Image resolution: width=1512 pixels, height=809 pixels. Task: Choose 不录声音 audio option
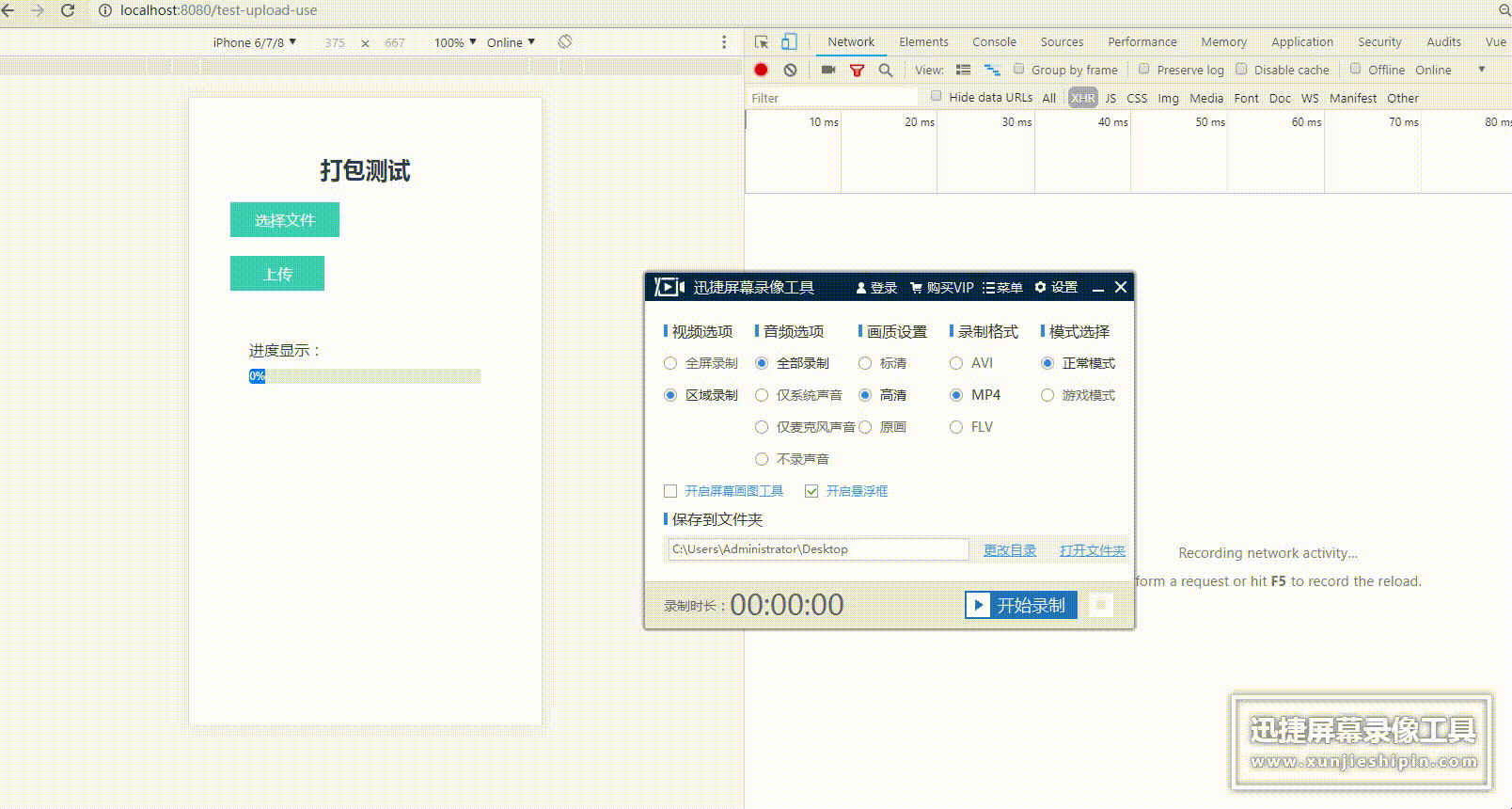(793, 459)
